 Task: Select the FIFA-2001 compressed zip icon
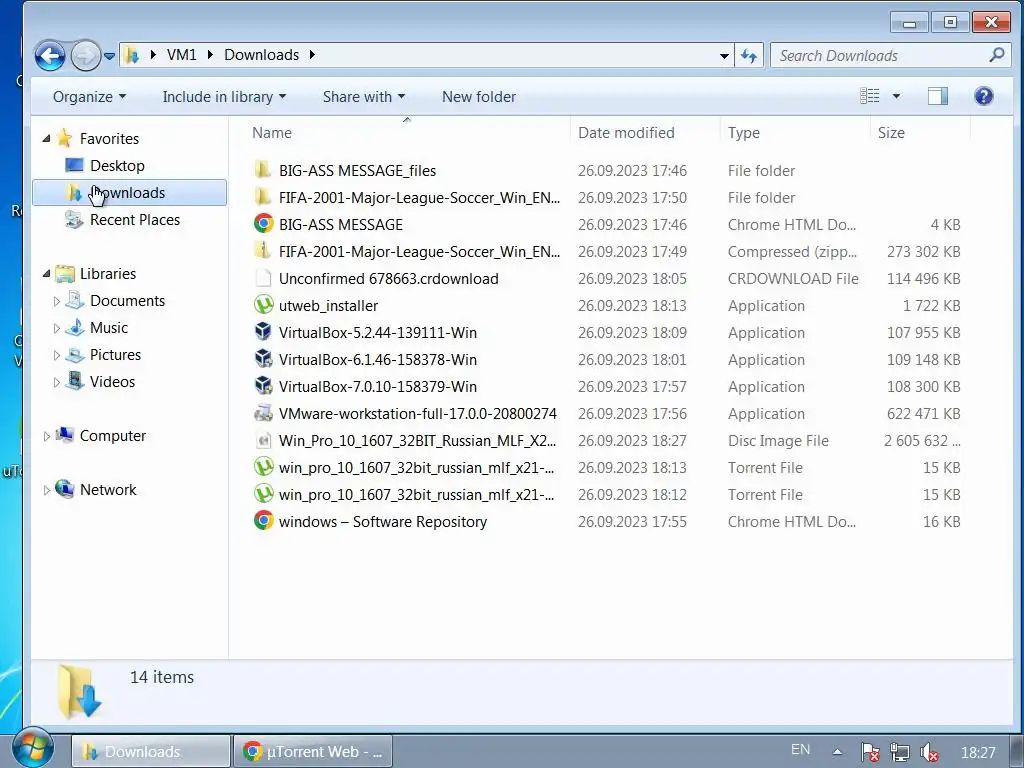click(263, 251)
